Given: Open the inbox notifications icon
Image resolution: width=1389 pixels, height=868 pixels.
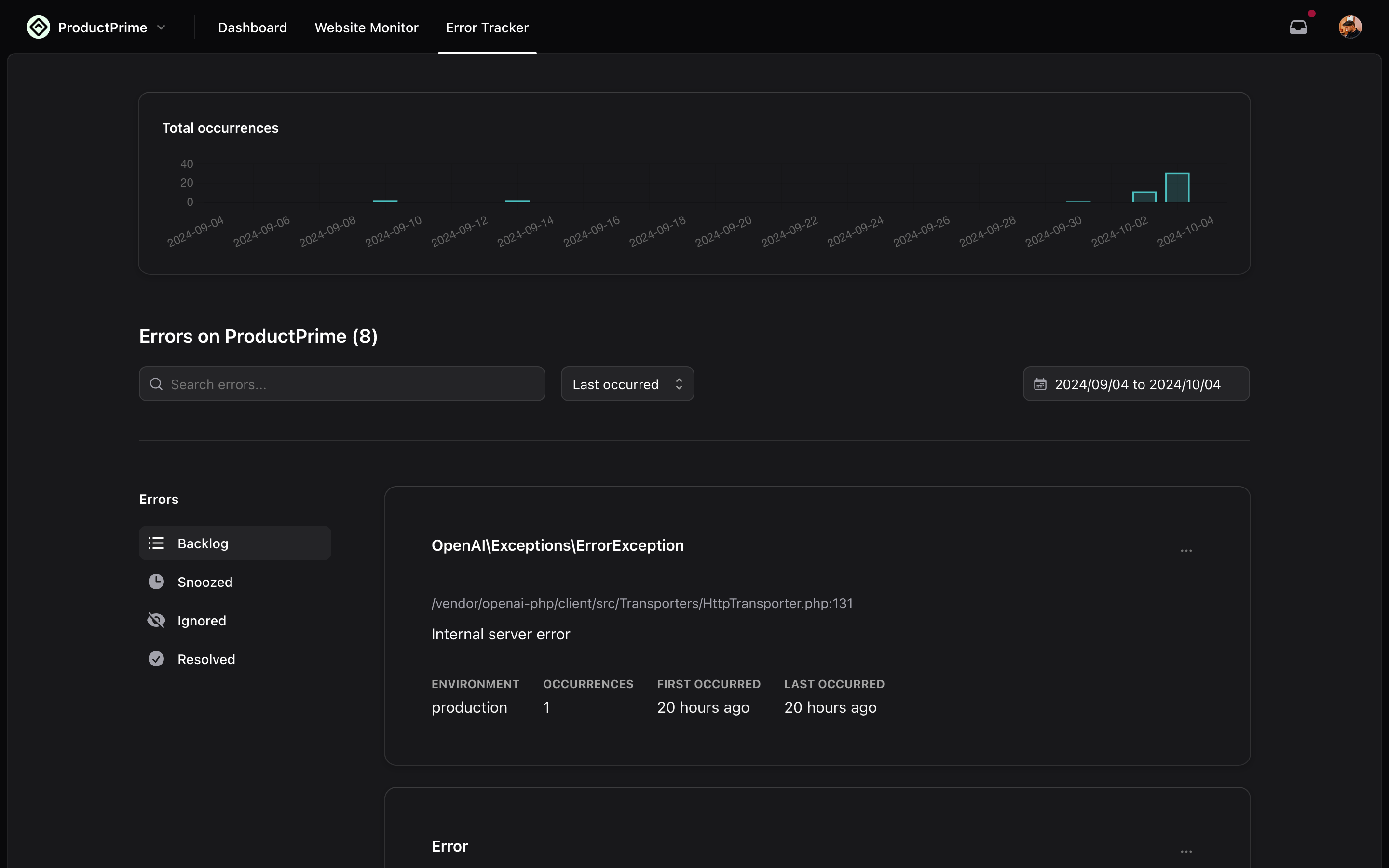Looking at the screenshot, I should 1298,27.
